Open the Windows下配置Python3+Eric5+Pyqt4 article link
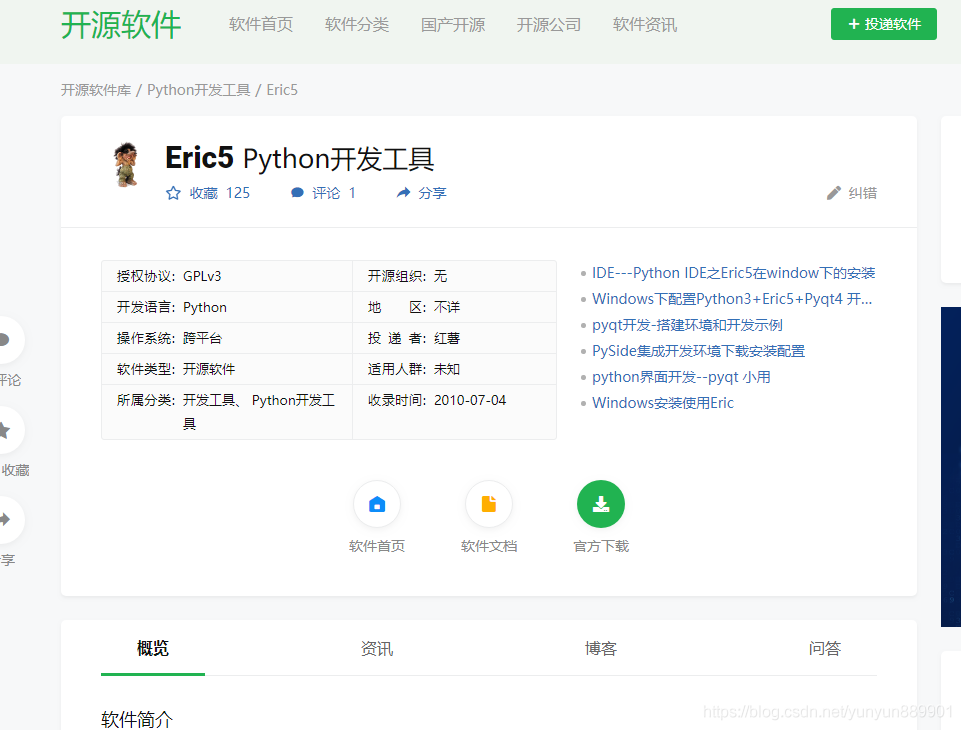This screenshot has height=730, width=961. point(732,299)
